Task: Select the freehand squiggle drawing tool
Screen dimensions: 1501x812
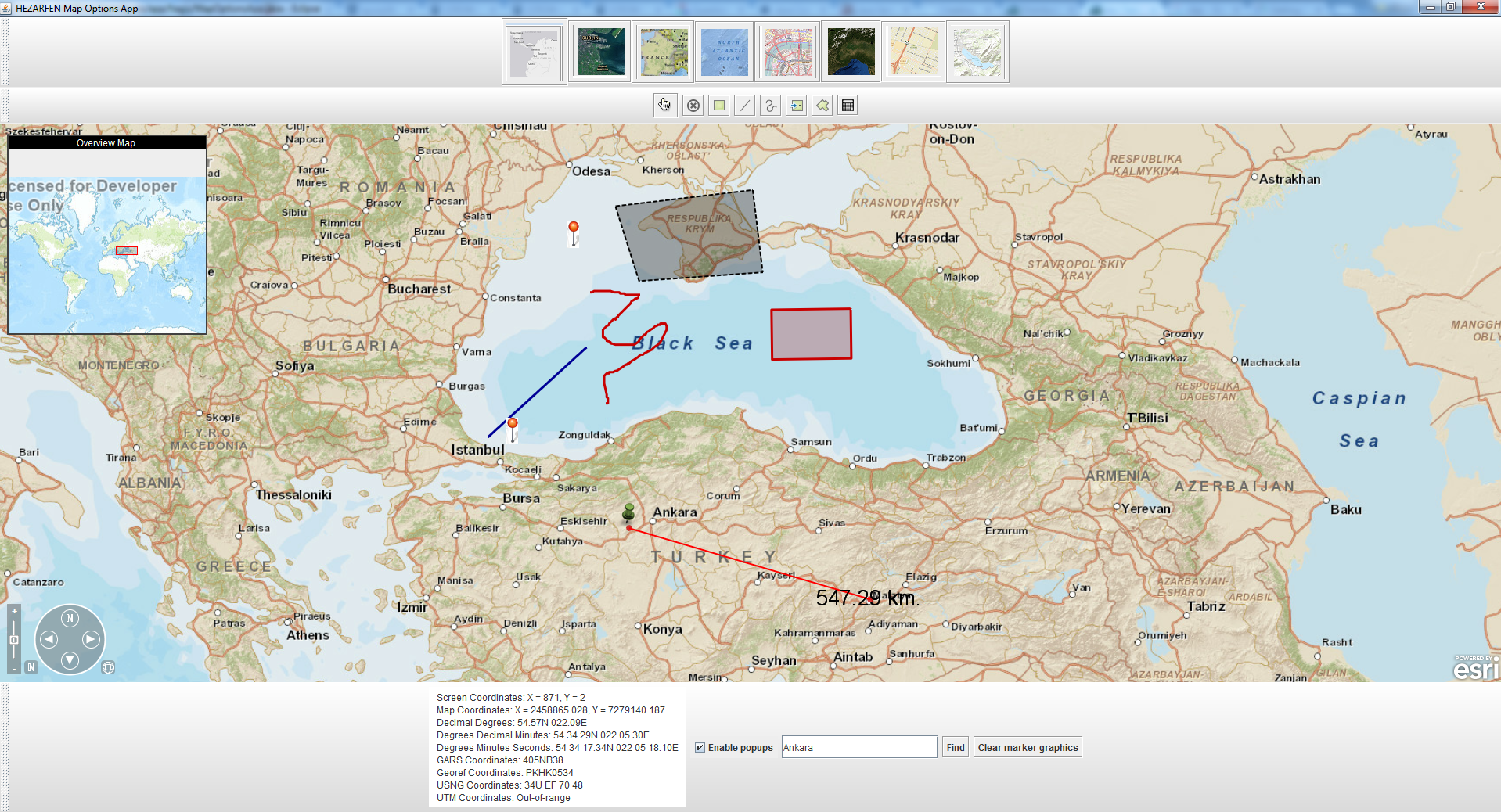Action: [771, 106]
